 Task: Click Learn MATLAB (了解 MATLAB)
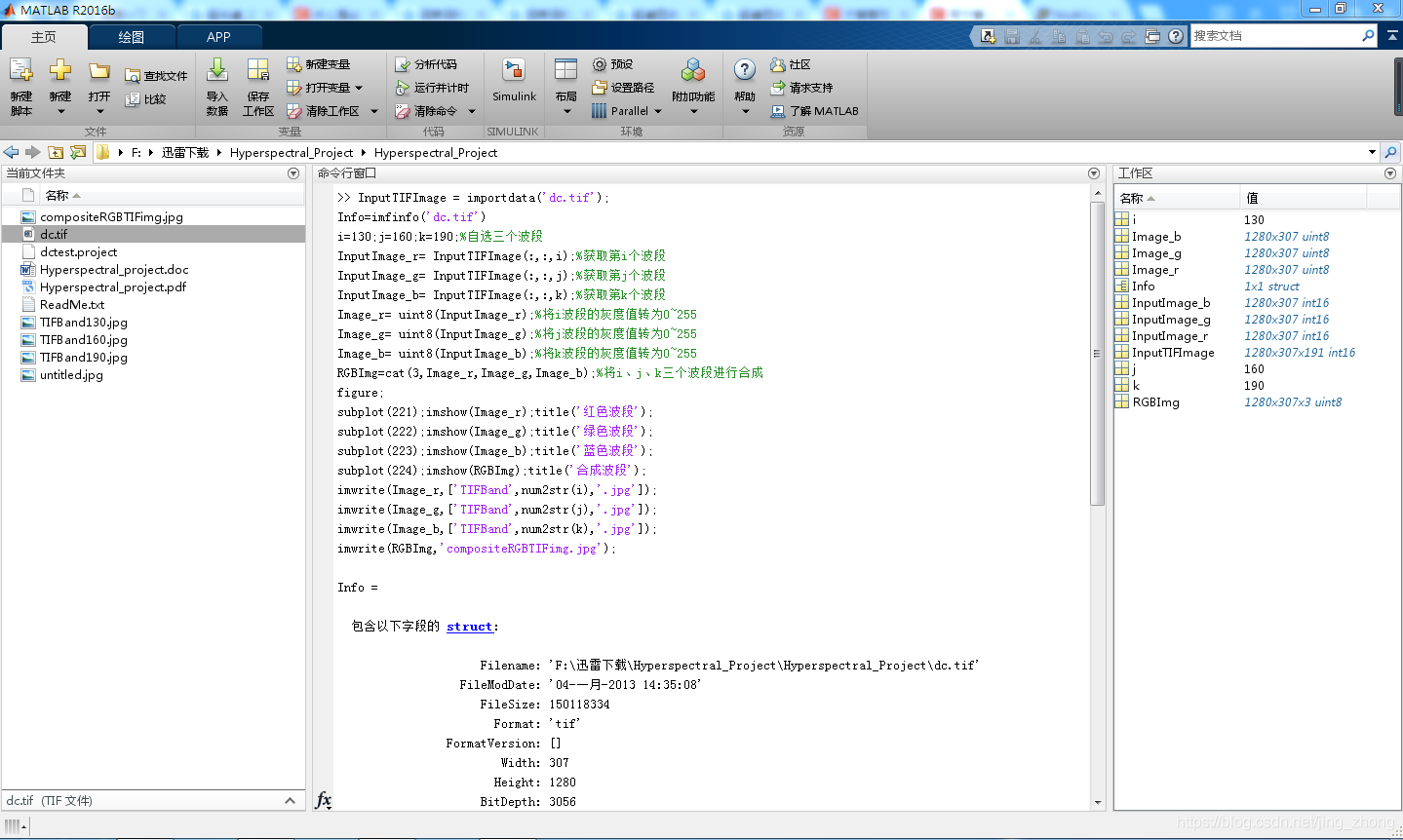pos(814,111)
